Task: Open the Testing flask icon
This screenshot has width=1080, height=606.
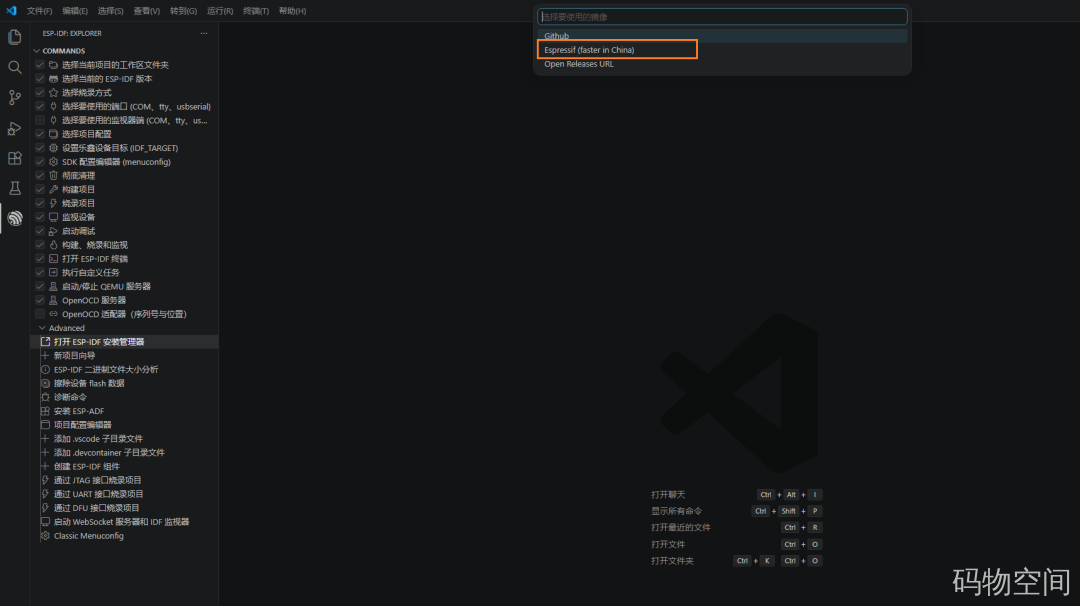Action: (14, 189)
